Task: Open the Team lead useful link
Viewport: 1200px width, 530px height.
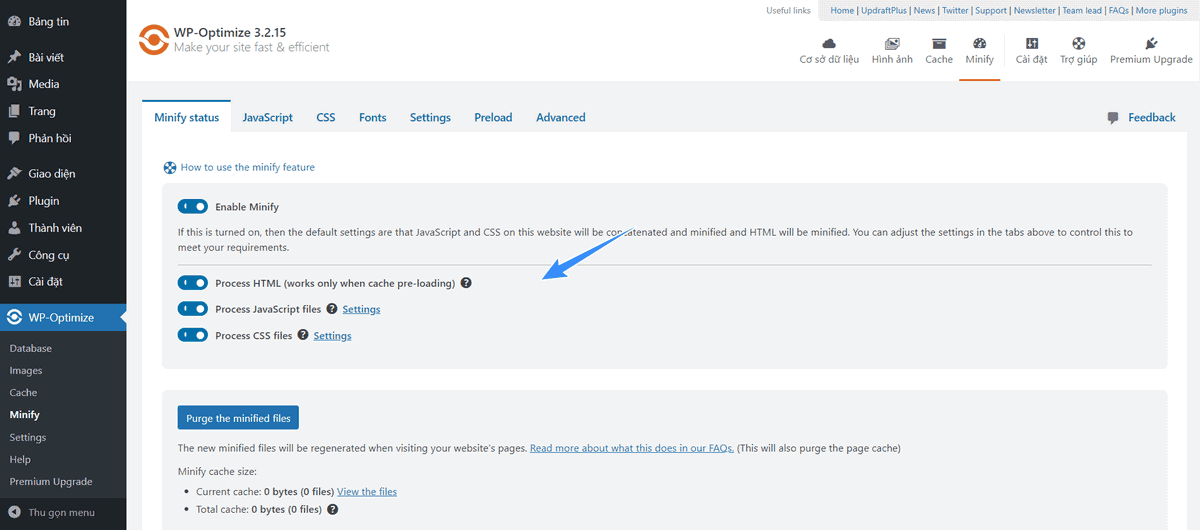Action: coord(1081,10)
